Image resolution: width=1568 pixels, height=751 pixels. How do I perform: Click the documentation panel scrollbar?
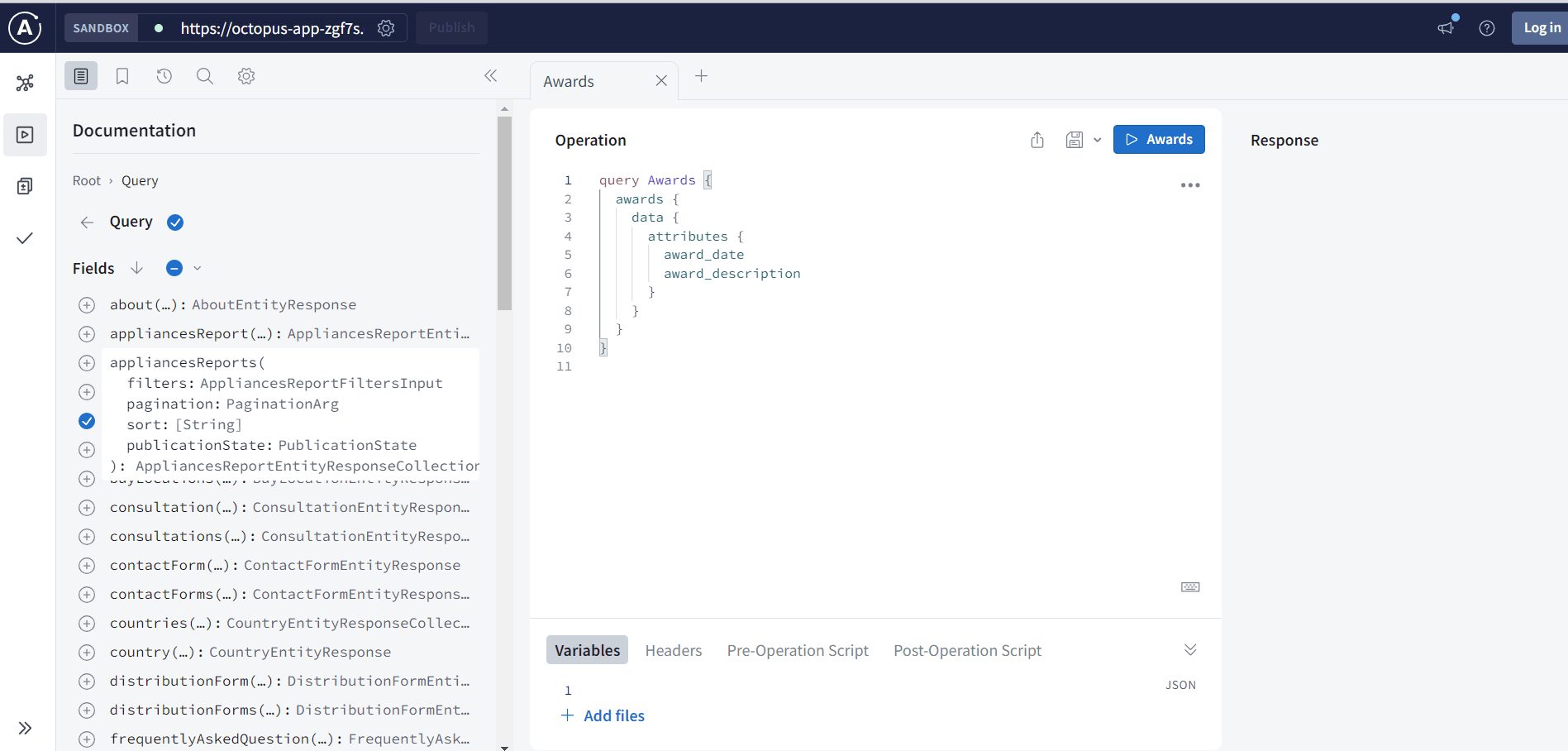[x=504, y=213]
